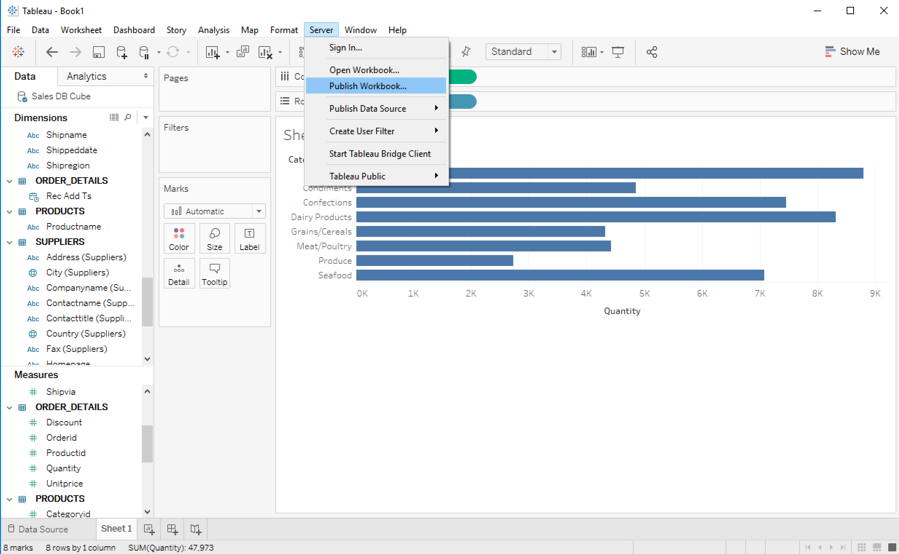Expand Publish Data Source submenu
The image size is (899, 554).
(376, 108)
